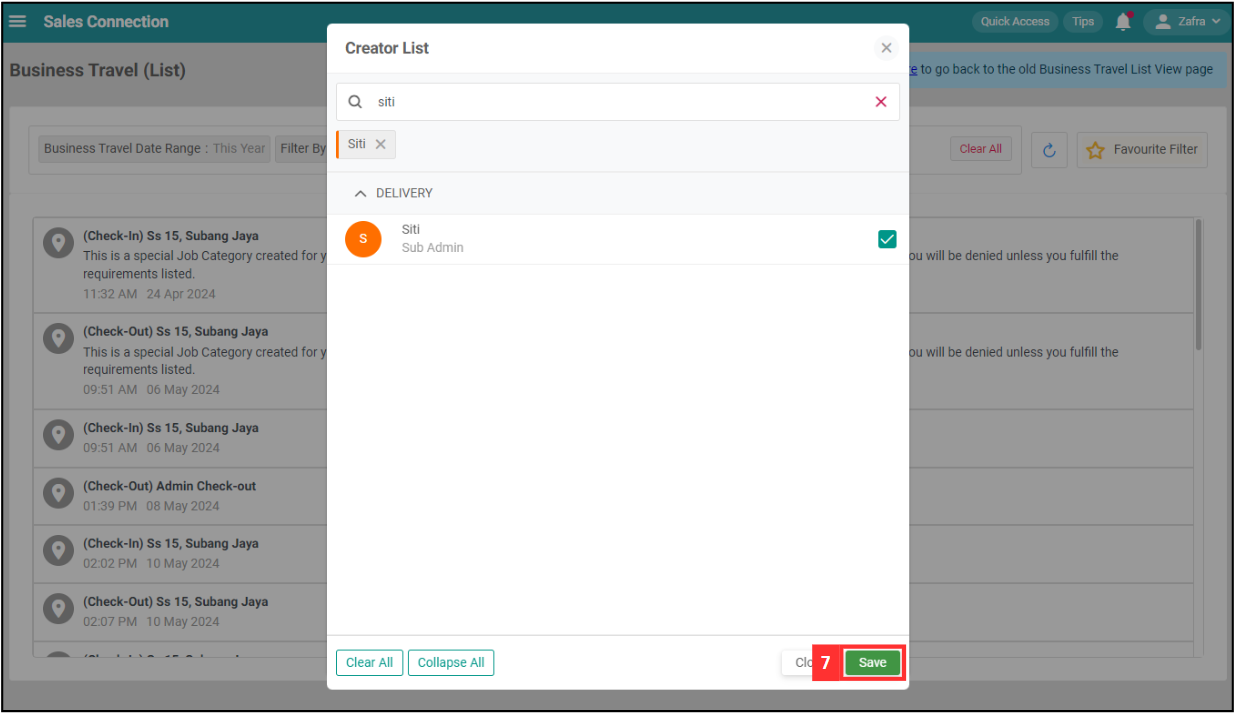Image resolution: width=1236 pixels, height=714 pixels.
Task: Click the Business Travel (List) heading
Action: [97, 71]
